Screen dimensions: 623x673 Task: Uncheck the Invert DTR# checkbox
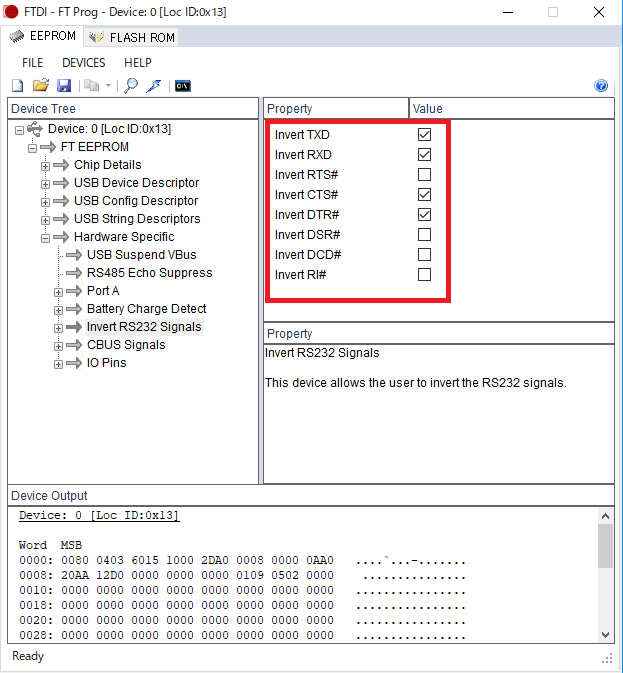[x=424, y=215]
